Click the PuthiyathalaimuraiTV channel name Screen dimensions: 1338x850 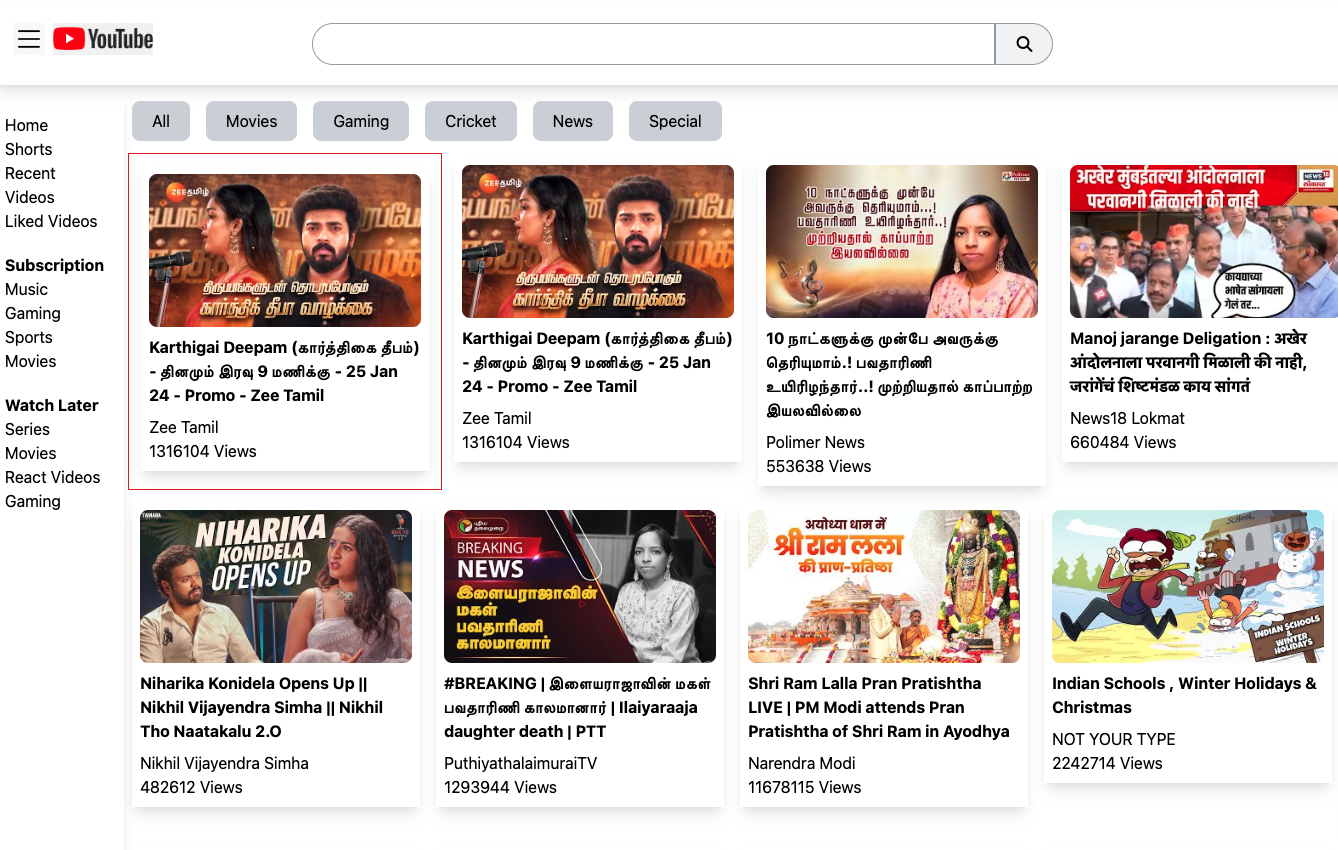click(520, 763)
